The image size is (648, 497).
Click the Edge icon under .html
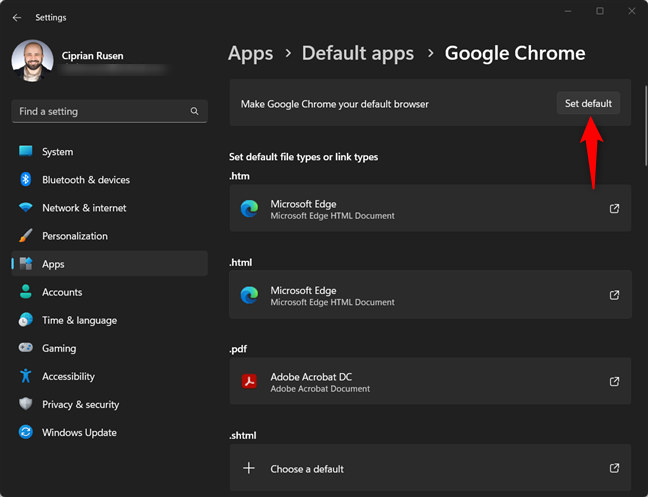point(249,295)
